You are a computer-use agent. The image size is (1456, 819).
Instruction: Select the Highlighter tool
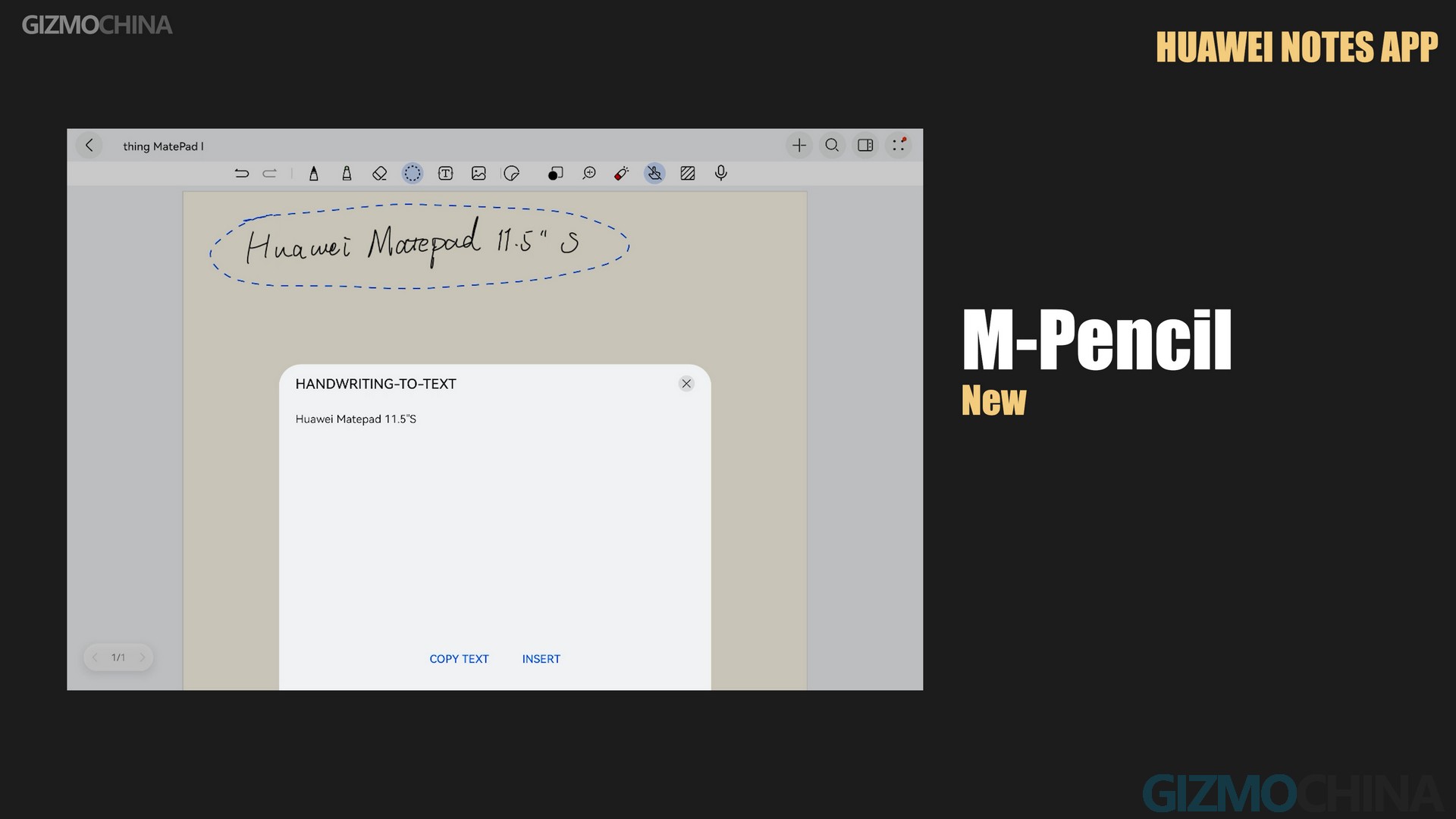[347, 173]
